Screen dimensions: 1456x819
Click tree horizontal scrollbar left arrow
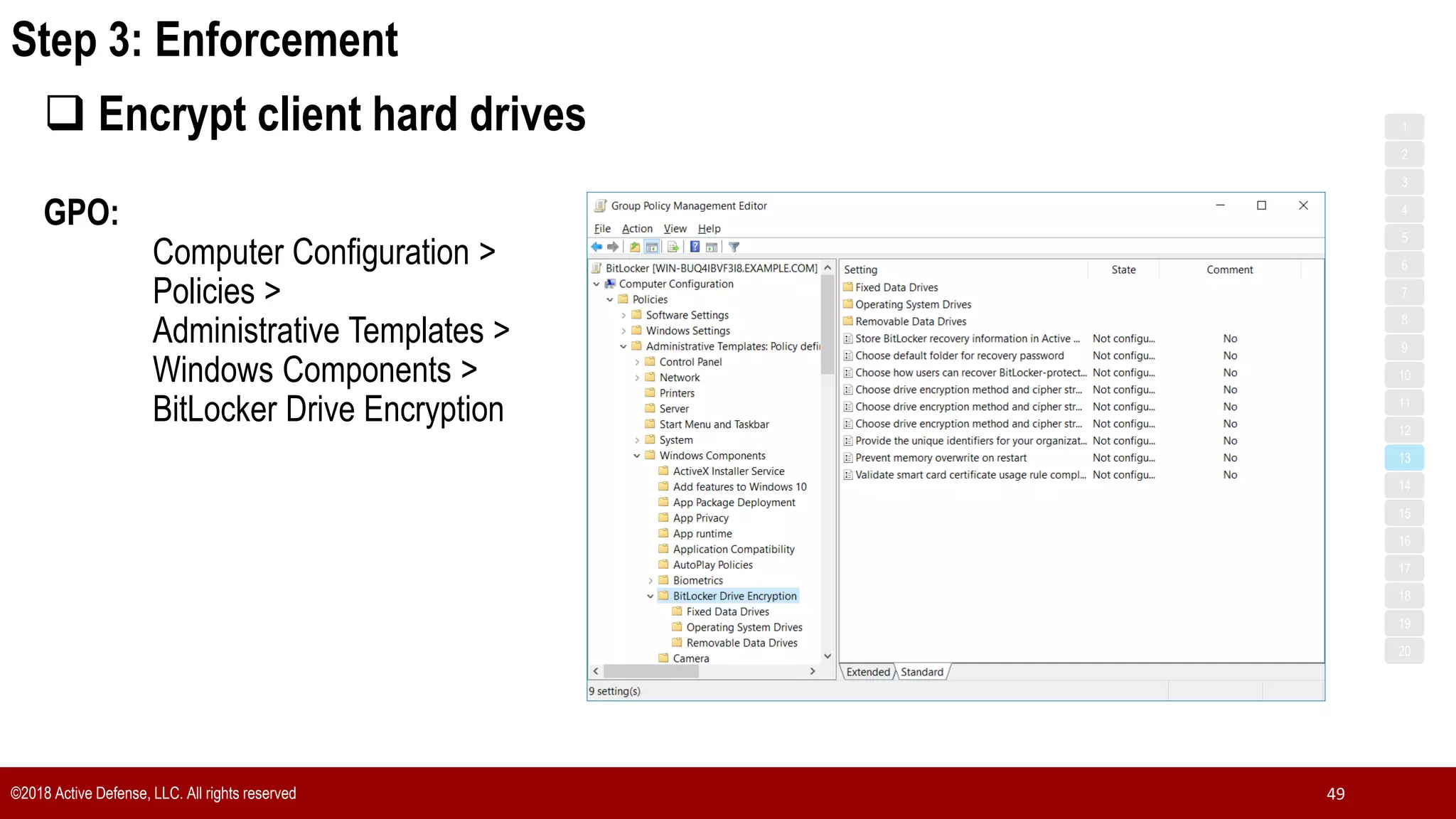point(596,671)
